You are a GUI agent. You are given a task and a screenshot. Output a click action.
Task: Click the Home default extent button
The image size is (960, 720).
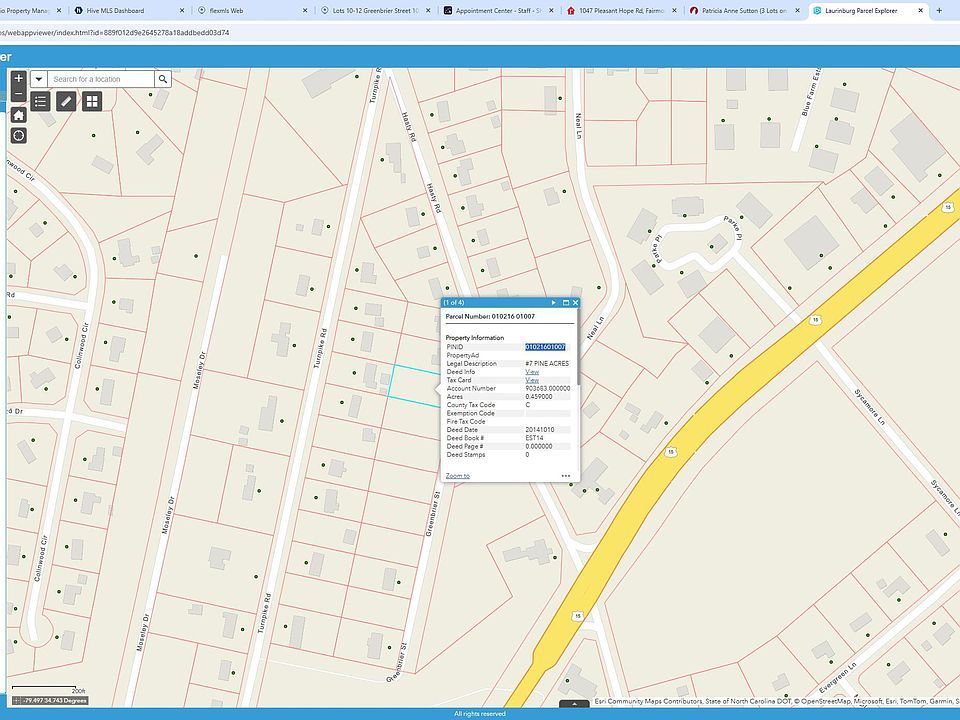coord(18,114)
